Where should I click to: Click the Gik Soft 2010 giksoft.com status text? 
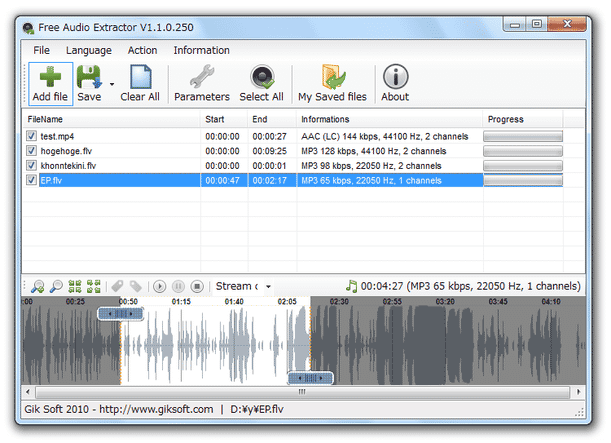(x=119, y=409)
